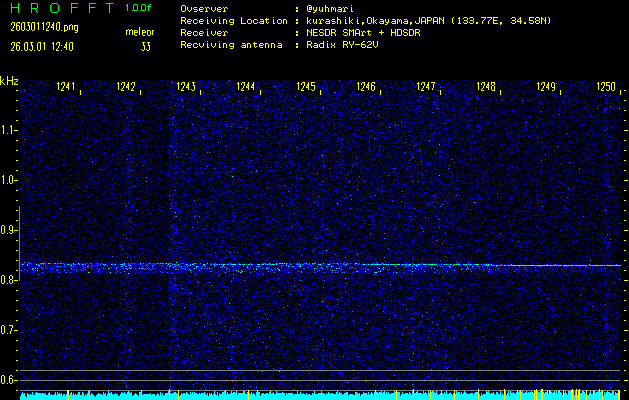This screenshot has height=400, width=629.
Task: Select the NESDR SMArt + HDSDR value
Action: [363, 33]
